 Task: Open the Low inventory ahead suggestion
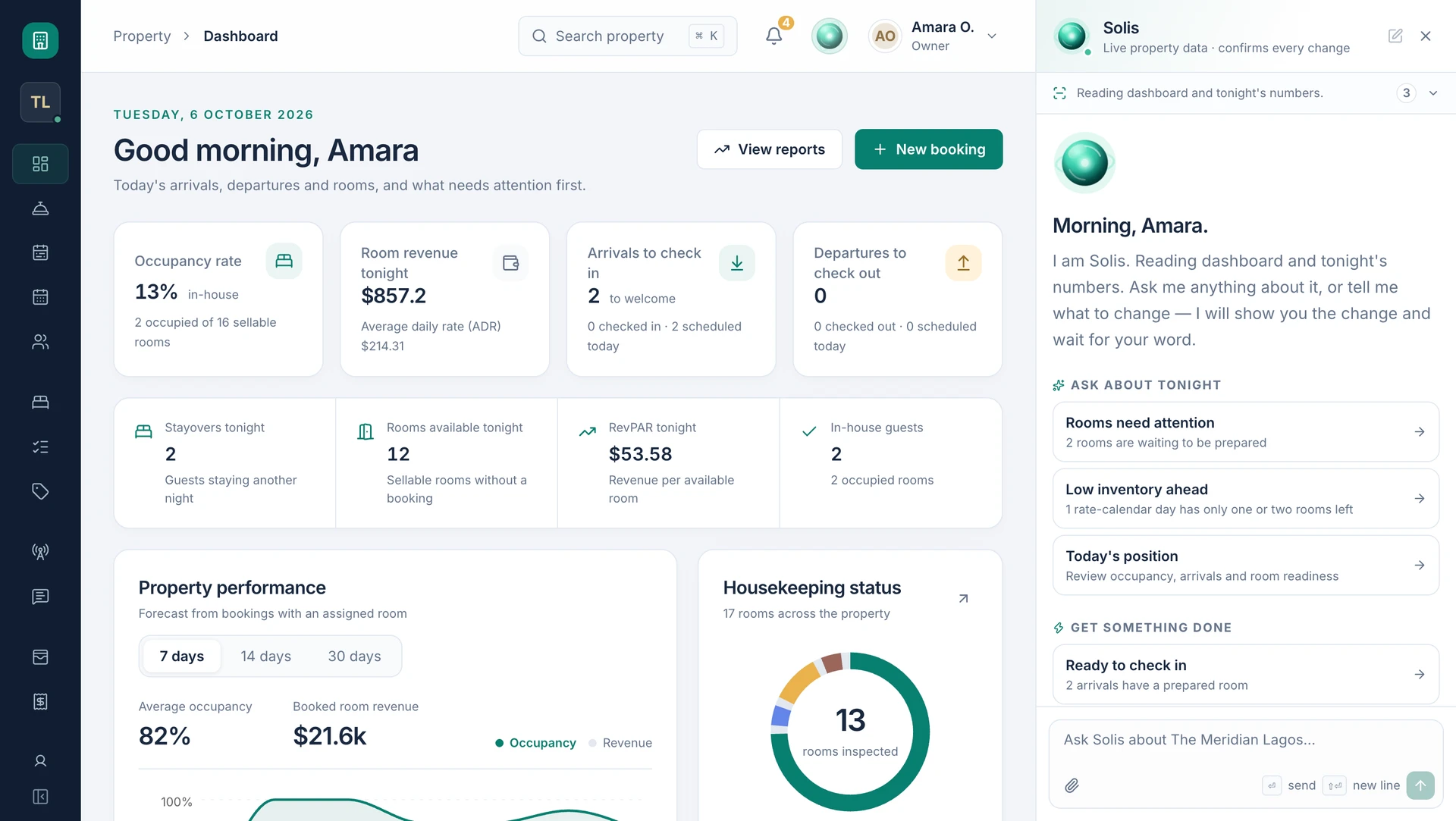coord(1245,499)
